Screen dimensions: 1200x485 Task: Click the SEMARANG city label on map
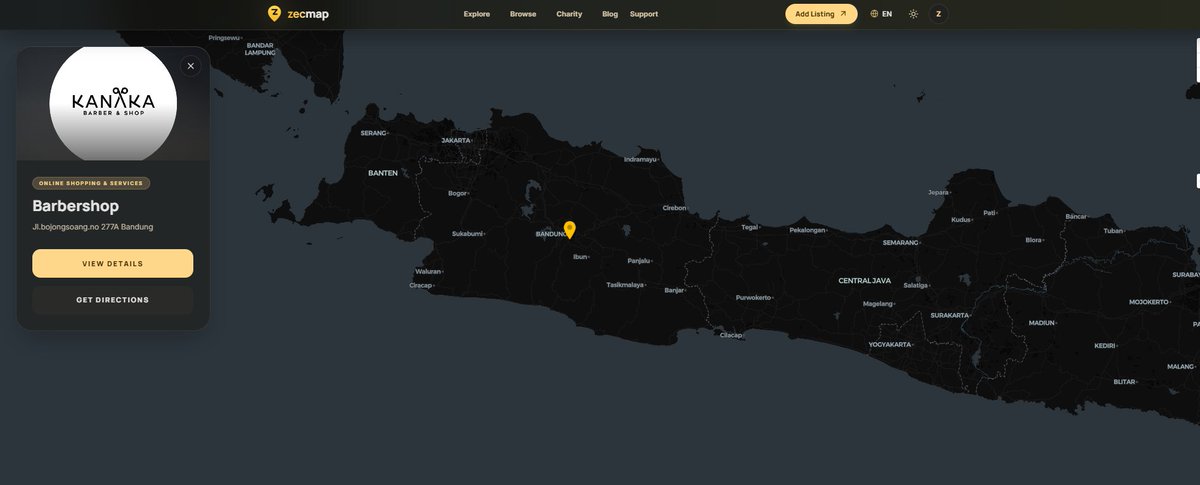(900, 242)
